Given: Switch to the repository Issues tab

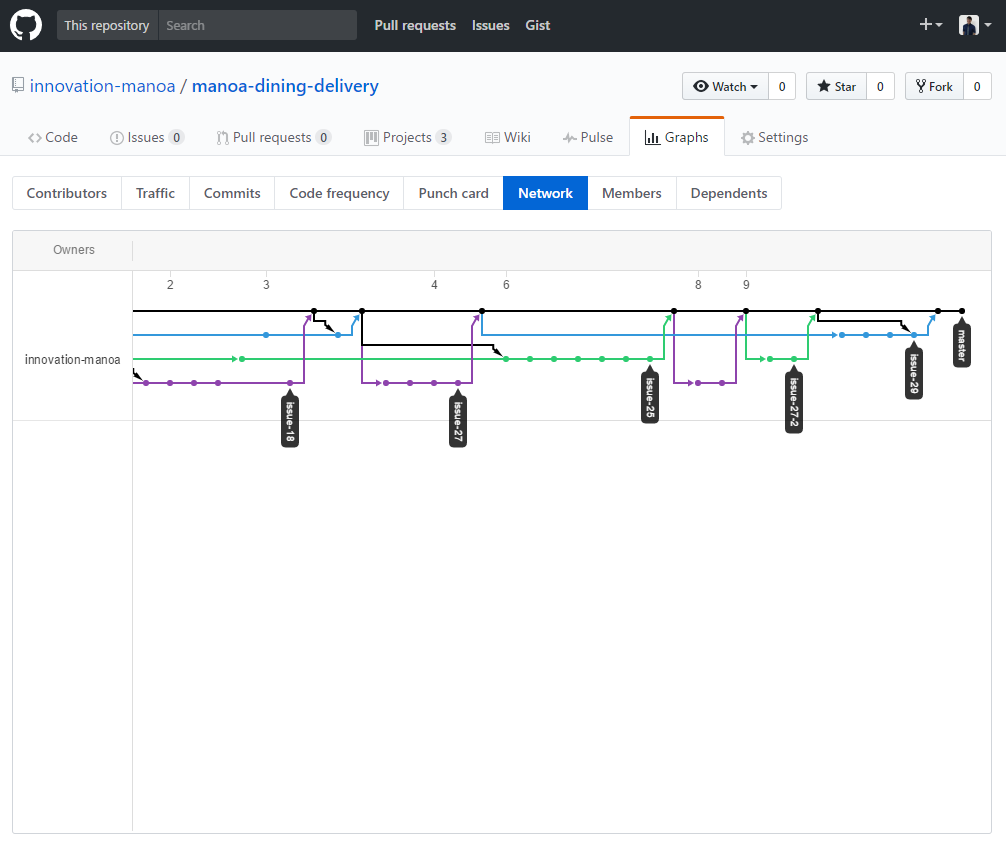Looking at the screenshot, I should tap(147, 137).
